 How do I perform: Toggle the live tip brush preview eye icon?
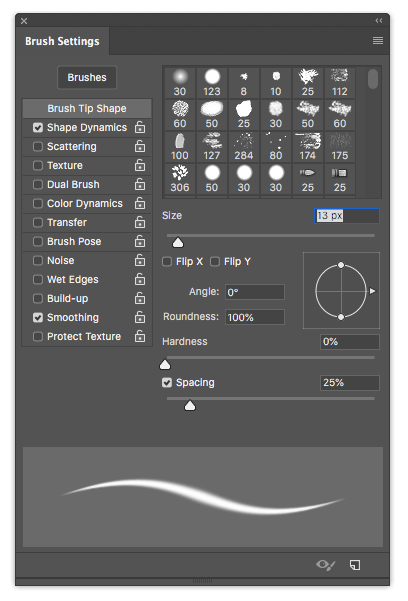click(x=326, y=565)
